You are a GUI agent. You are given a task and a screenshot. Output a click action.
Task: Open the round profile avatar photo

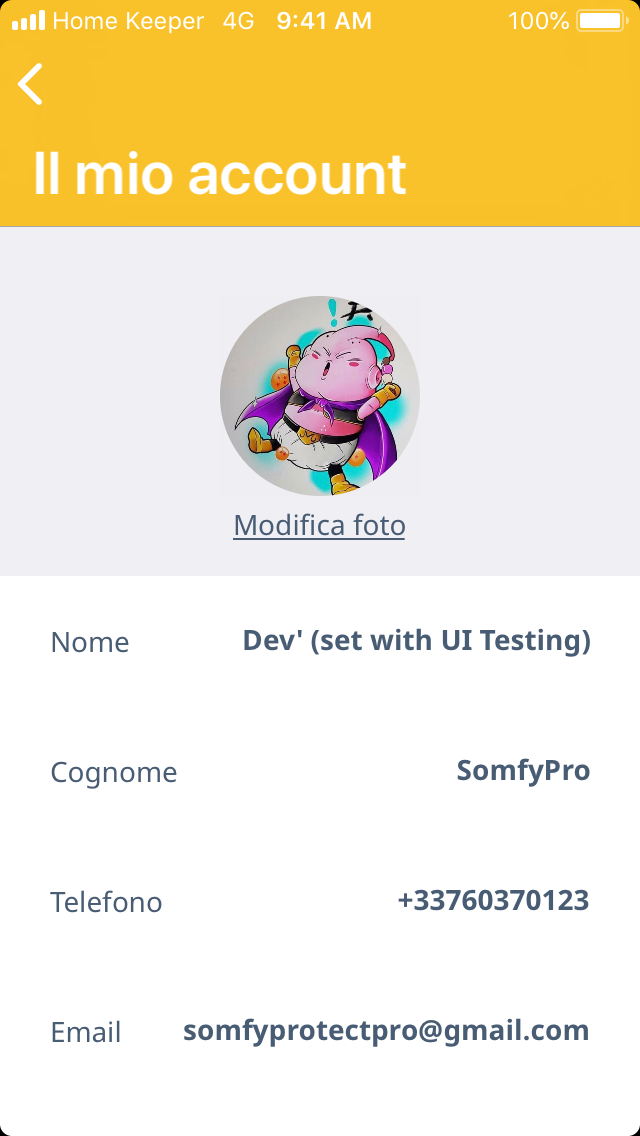[320, 396]
